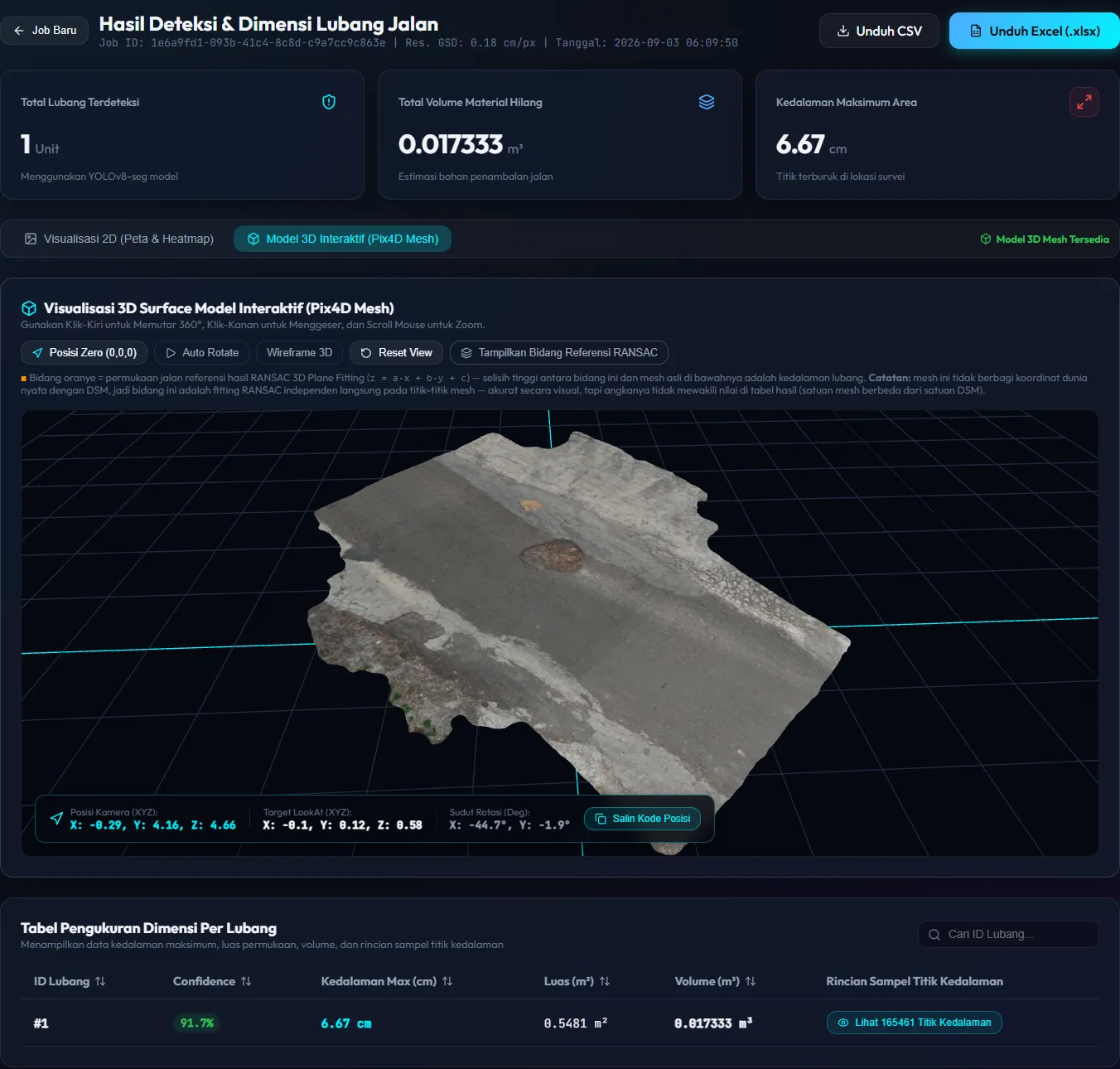Image resolution: width=1120 pixels, height=1069 pixels.
Task: Toggle Tampilkan Bidang Referensi RANSAC
Action: click(559, 353)
